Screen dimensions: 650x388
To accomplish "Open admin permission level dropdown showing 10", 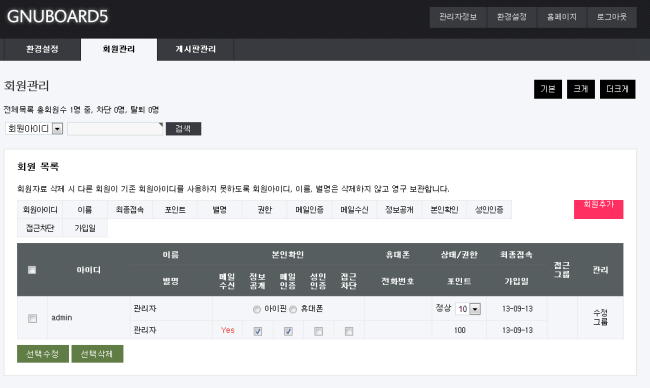I will (468, 309).
